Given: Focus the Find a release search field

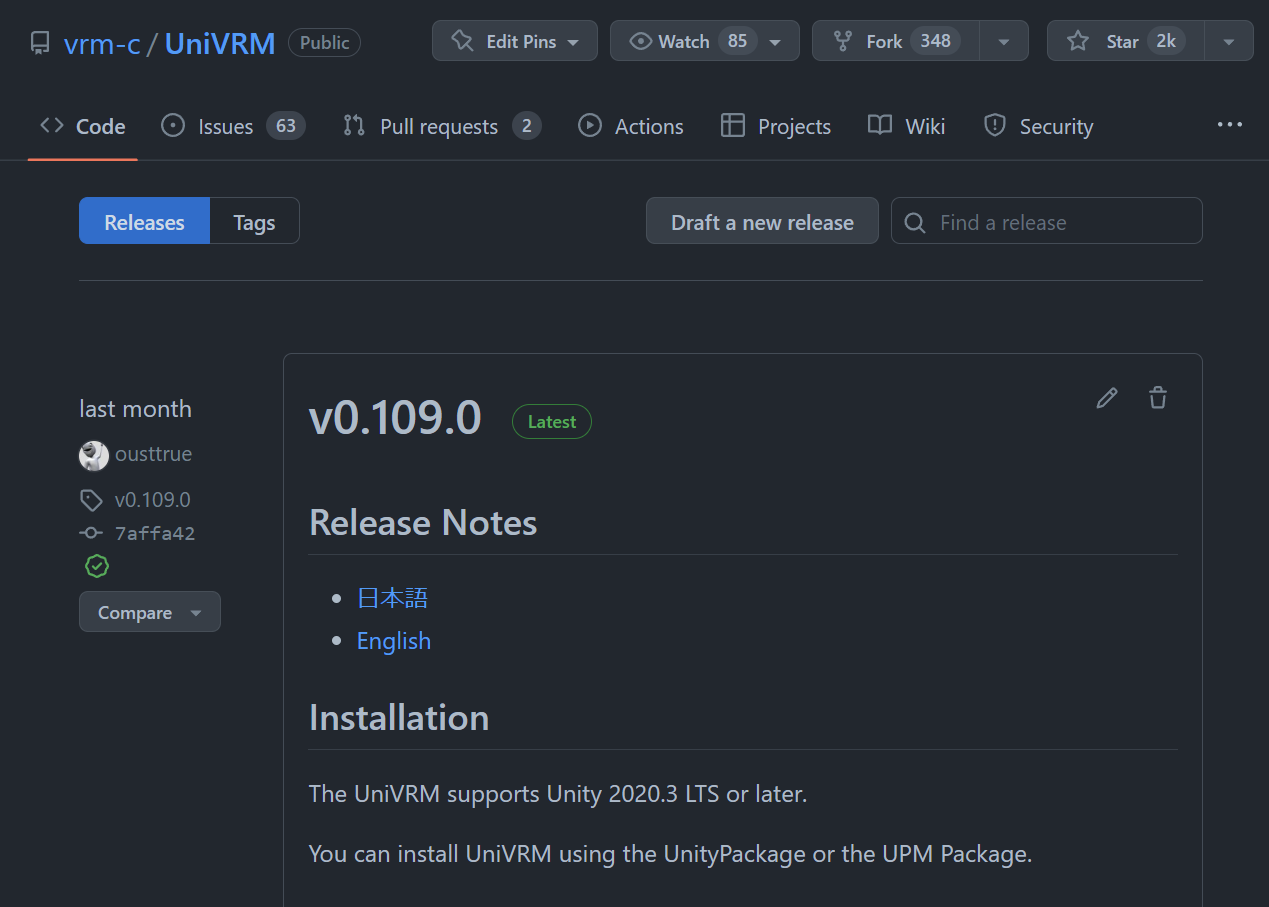Looking at the screenshot, I should [1047, 221].
